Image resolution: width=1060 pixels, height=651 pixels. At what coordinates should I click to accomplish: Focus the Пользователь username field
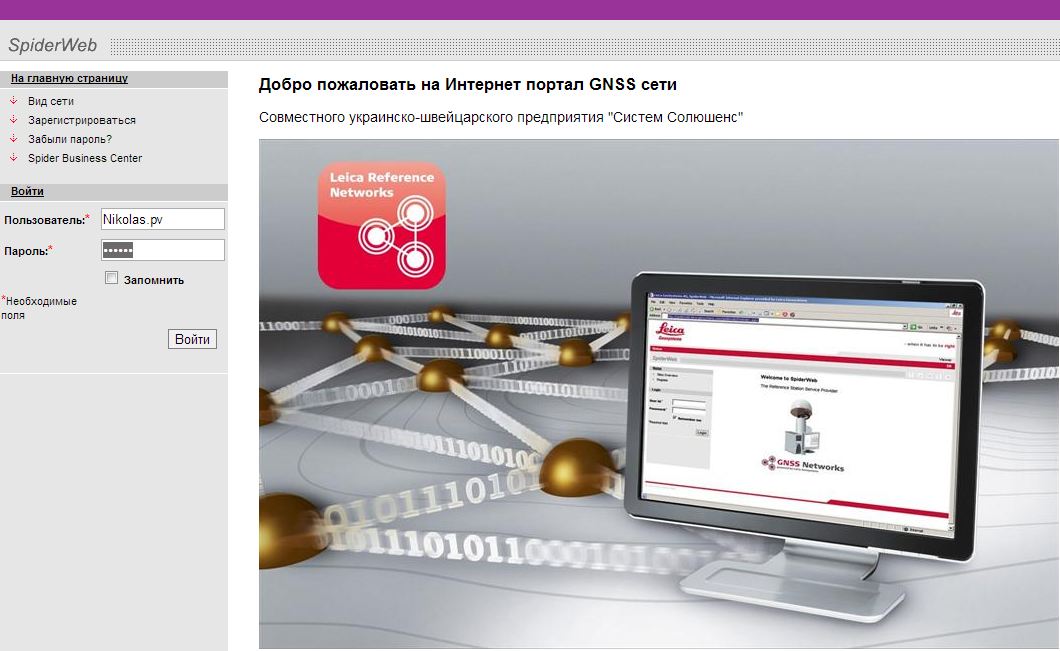coord(162,219)
